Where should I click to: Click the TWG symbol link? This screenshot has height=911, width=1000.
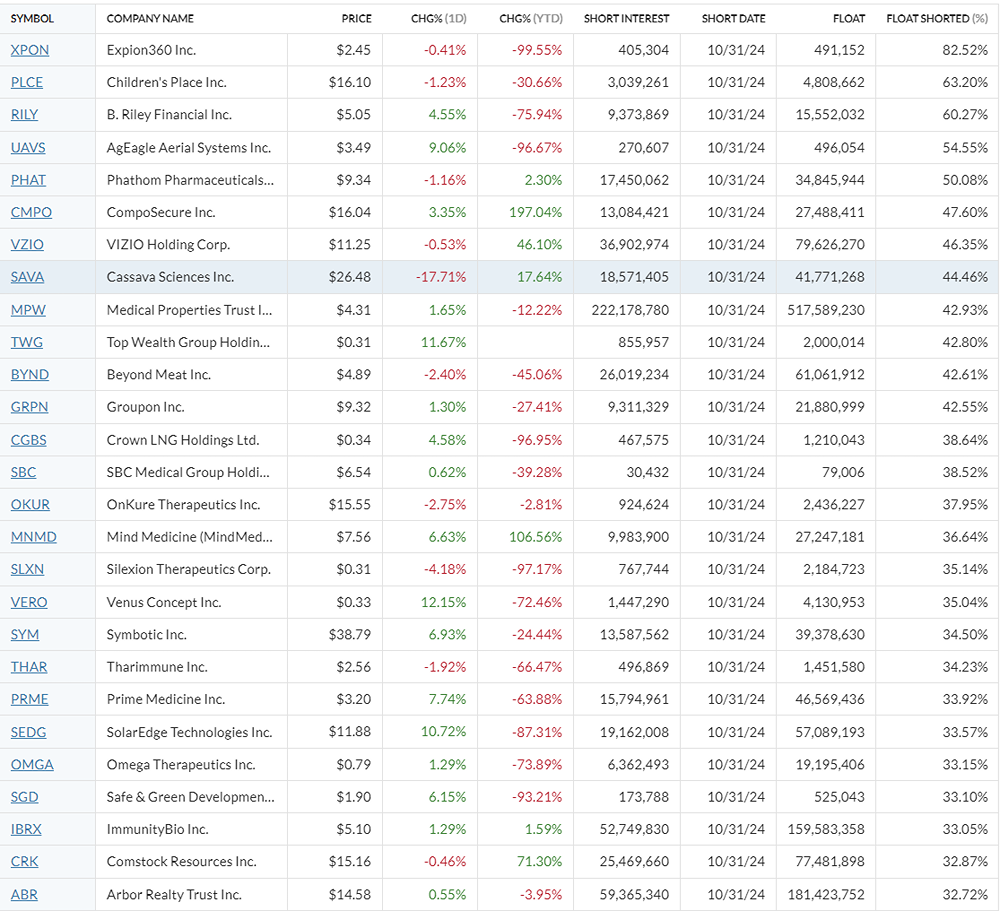pyautogui.click(x=27, y=343)
